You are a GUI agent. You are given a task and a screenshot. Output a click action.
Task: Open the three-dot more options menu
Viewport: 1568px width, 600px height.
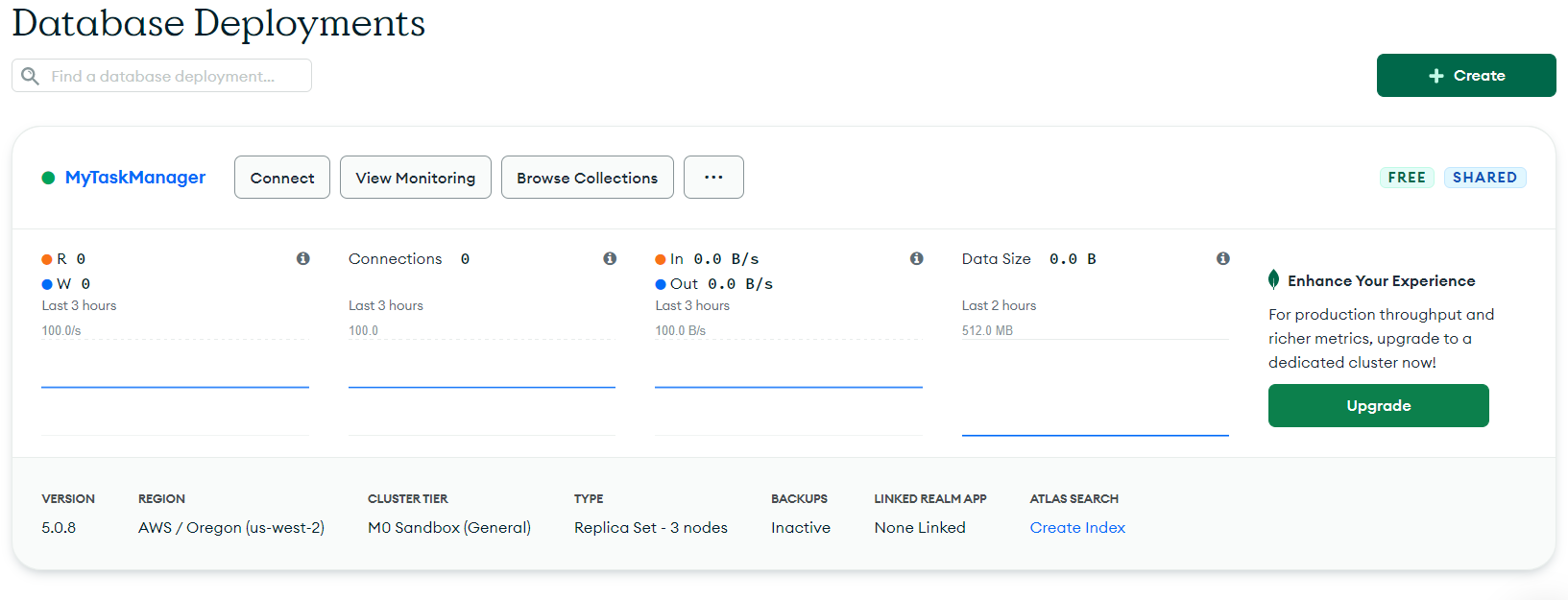[x=713, y=178]
